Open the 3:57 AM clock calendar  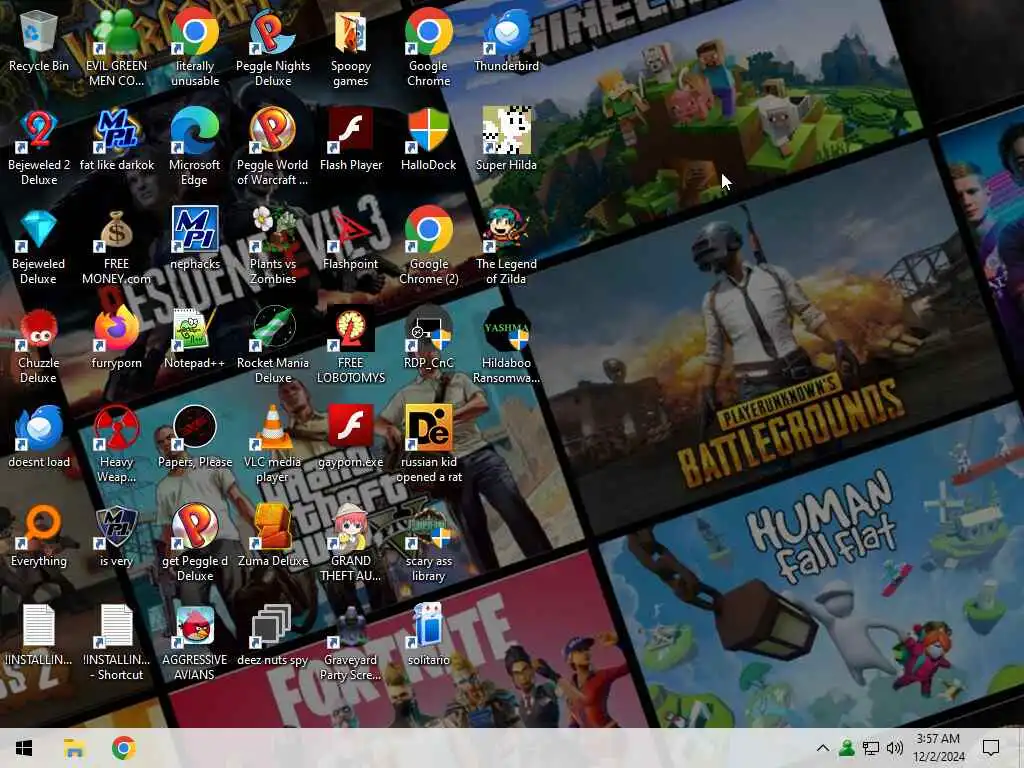[x=938, y=748]
